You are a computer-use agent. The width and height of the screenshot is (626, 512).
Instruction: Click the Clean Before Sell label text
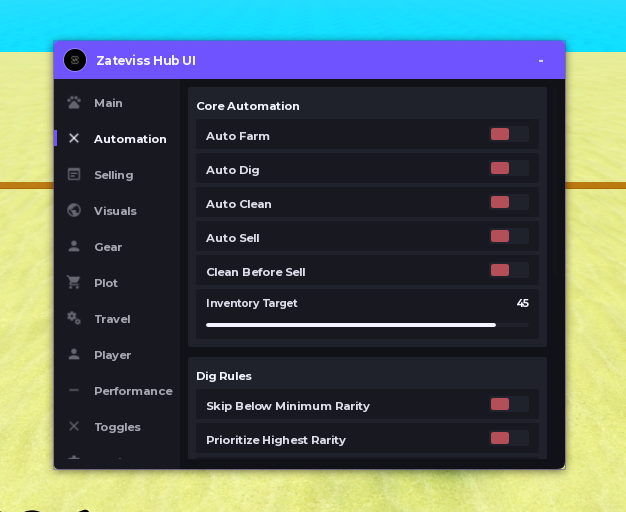tap(256, 272)
